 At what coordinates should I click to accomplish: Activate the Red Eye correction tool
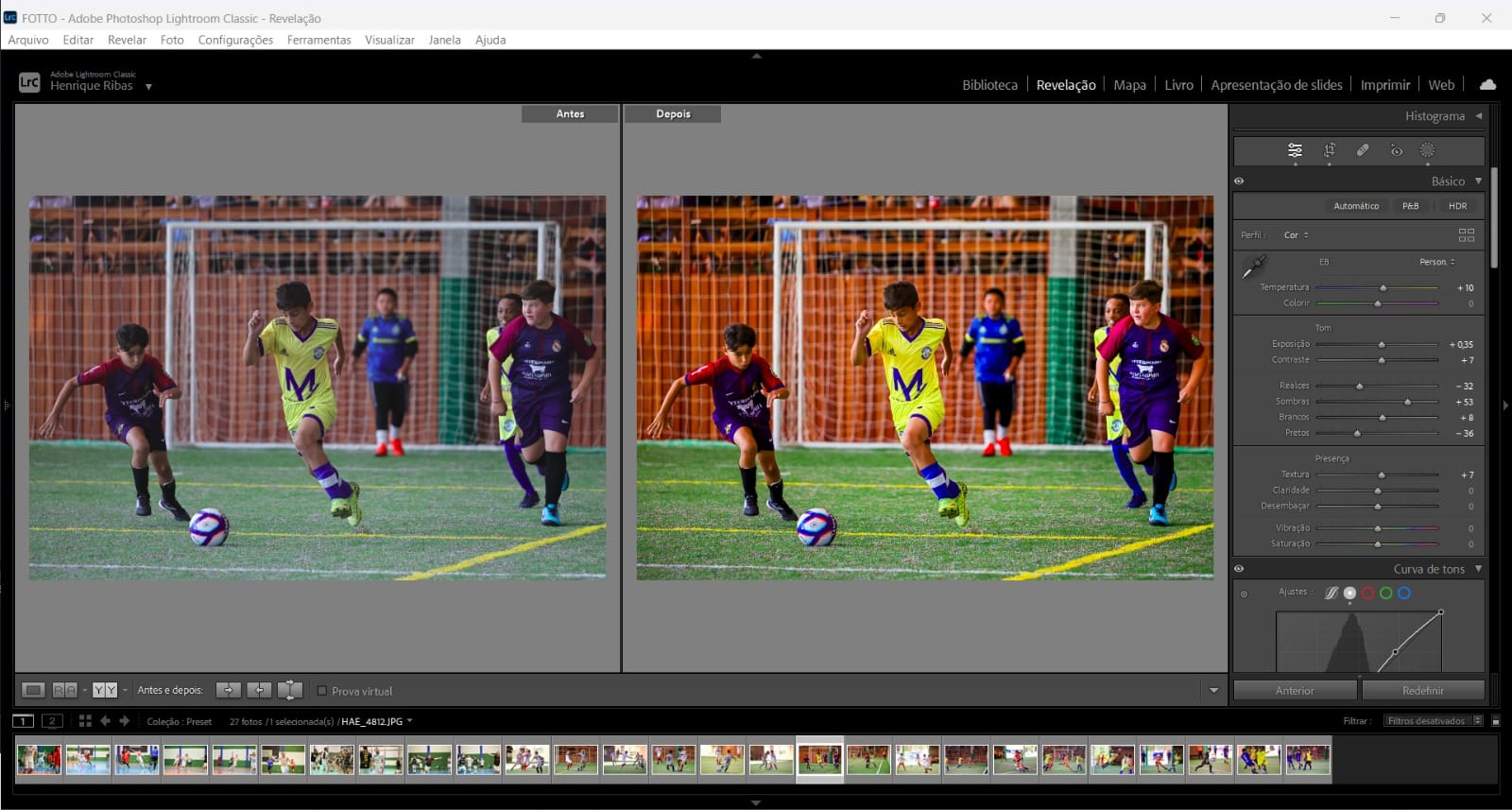point(1396,150)
